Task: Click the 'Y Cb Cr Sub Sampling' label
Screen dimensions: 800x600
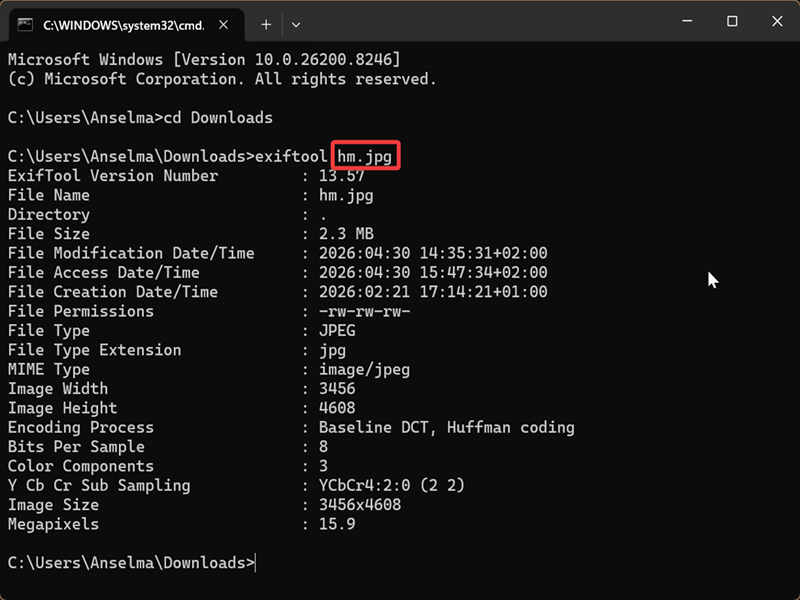Action: point(99,486)
